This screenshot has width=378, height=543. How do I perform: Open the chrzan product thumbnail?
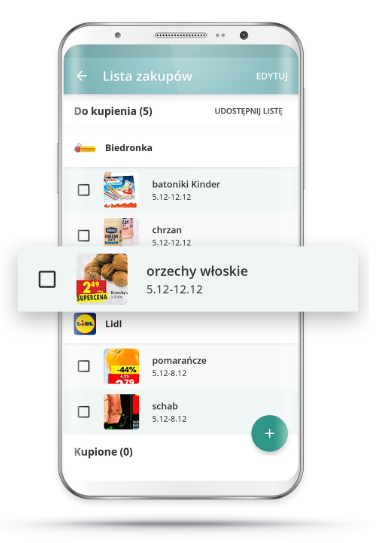coord(121,232)
